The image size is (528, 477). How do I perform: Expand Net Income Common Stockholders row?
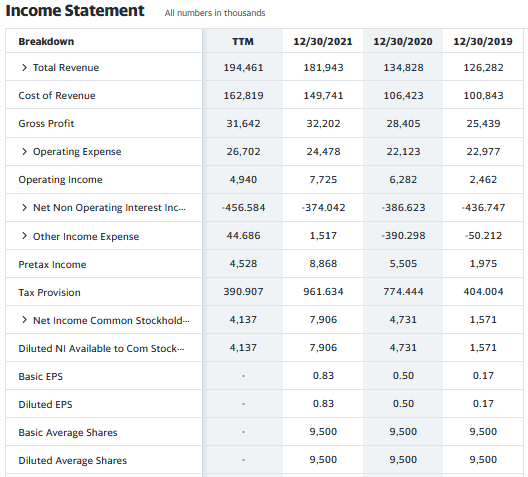[24, 320]
